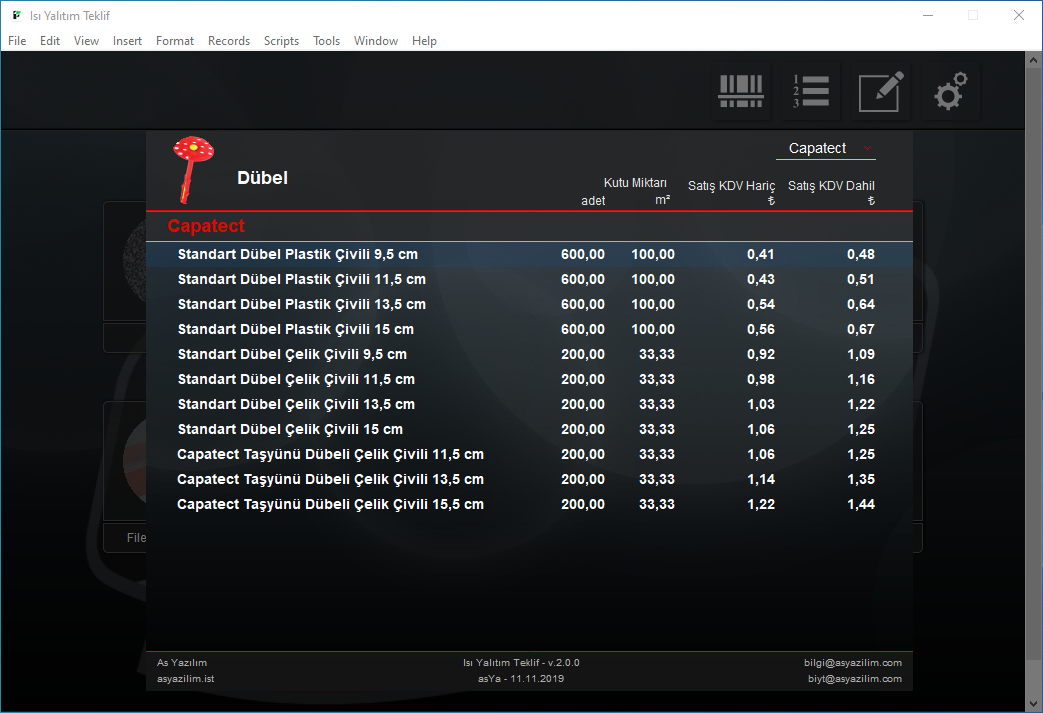The image size is (1043, 713).
Task: Click price 0,92 KDV hariç value
Action: (760, 355)
